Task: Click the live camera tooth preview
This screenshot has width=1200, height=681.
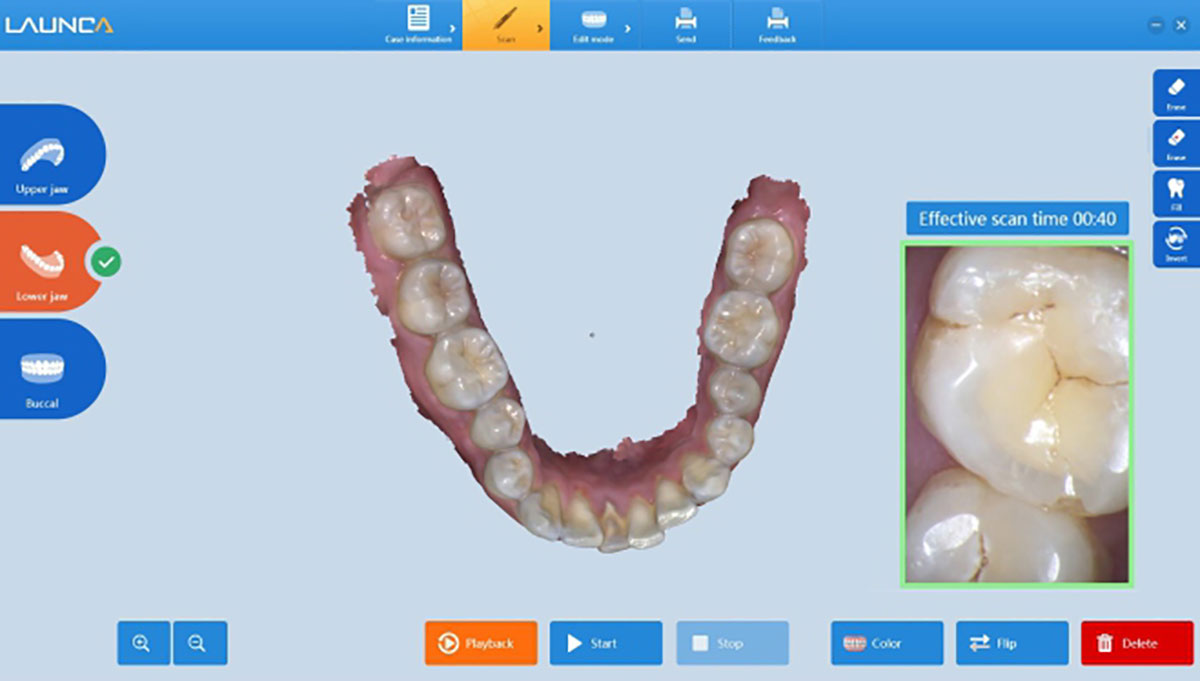Action: coord(1016,413)
